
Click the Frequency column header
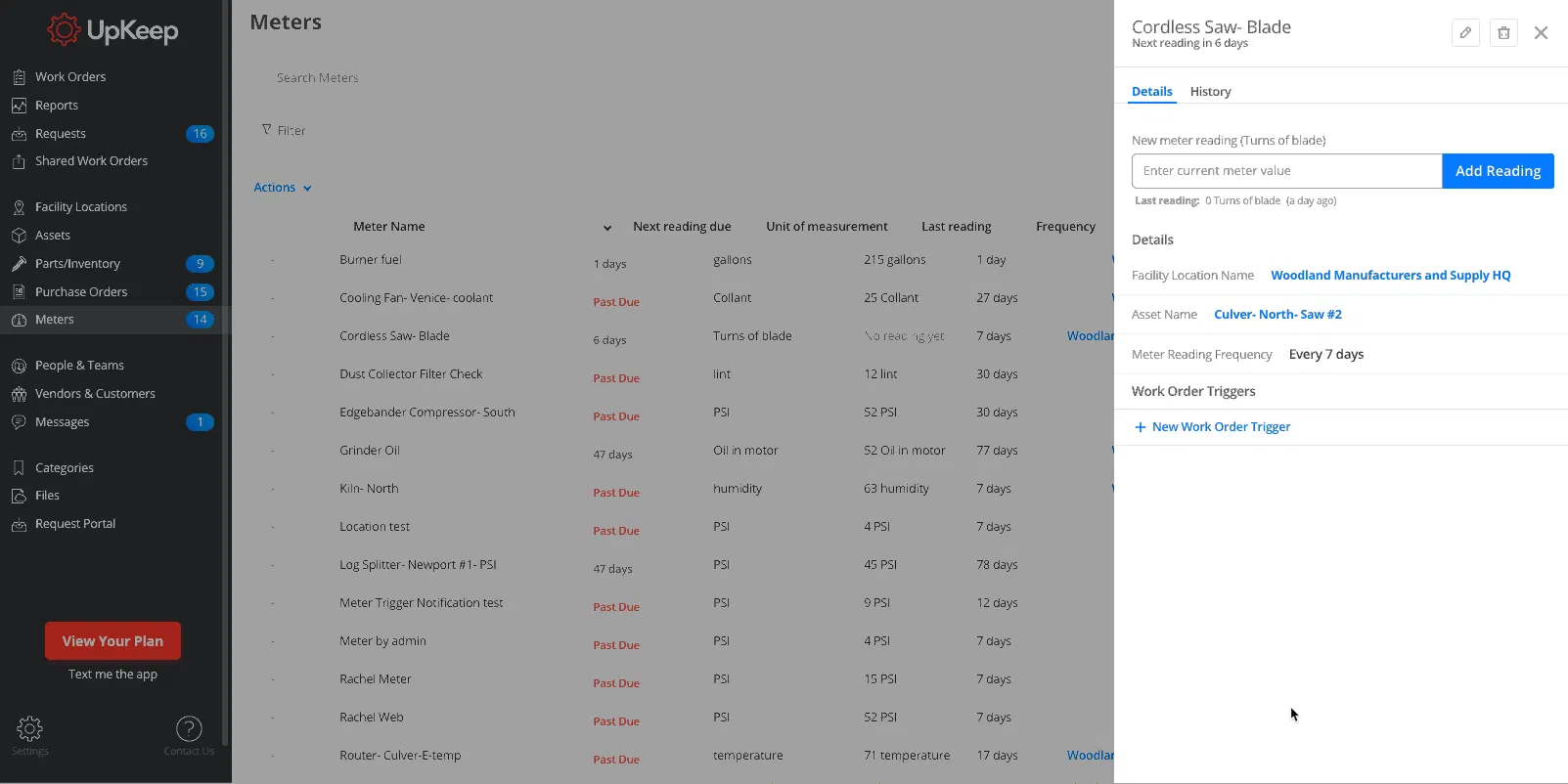pos(1065,227)
